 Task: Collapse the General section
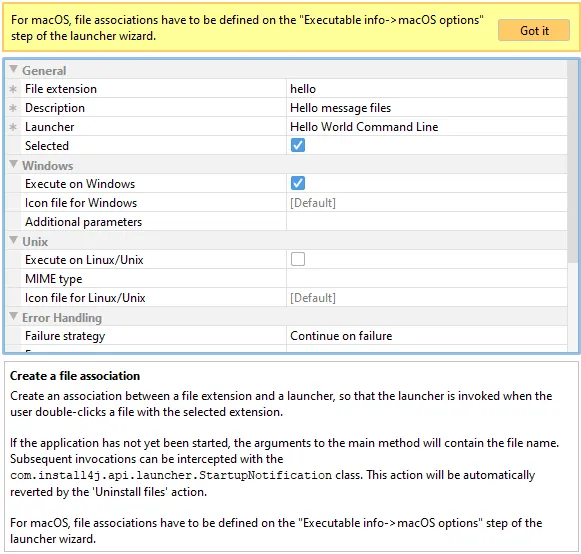[x=13, y=69]
